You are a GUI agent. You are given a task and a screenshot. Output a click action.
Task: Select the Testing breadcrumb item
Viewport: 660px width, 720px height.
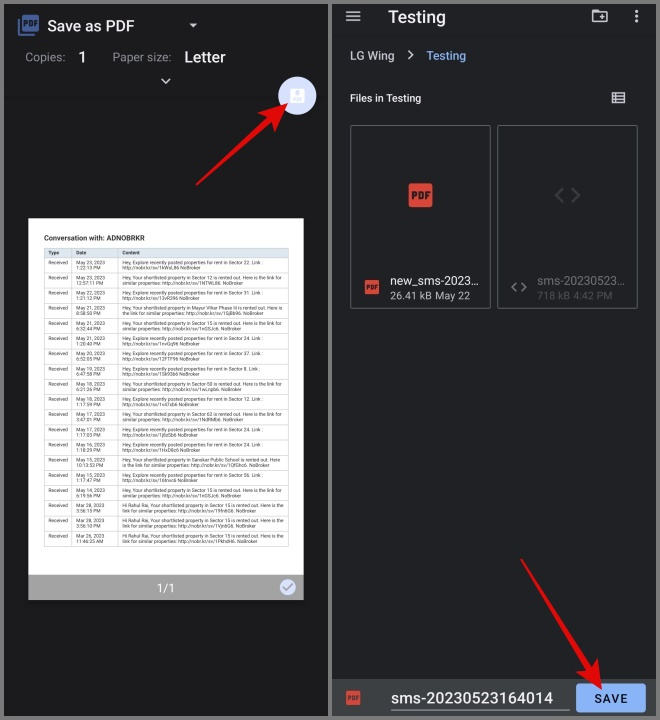tap(446, 56)
